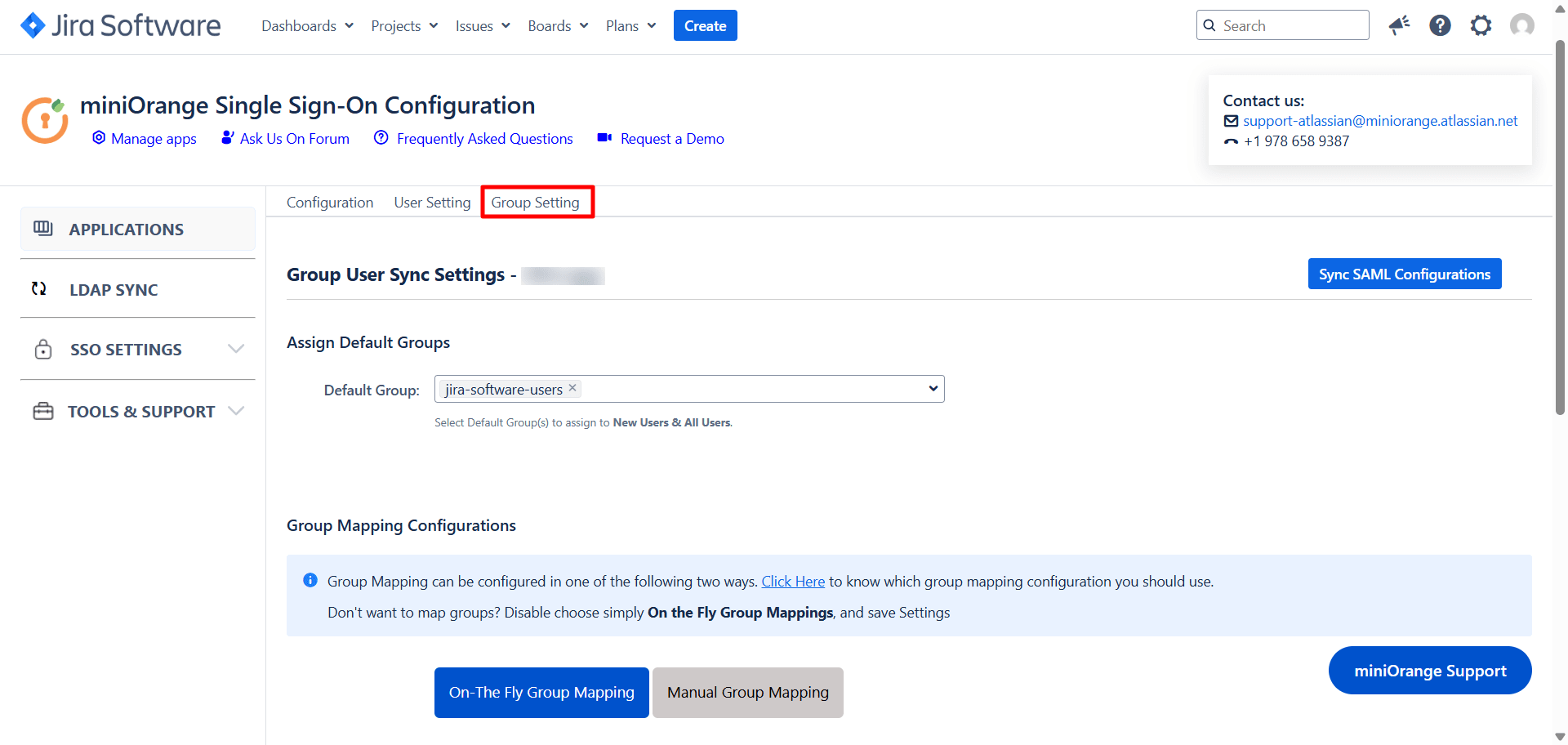Open the help question mark icon
The width and height of the screenshot is (1568, 745).
[x=1440, y=26]
